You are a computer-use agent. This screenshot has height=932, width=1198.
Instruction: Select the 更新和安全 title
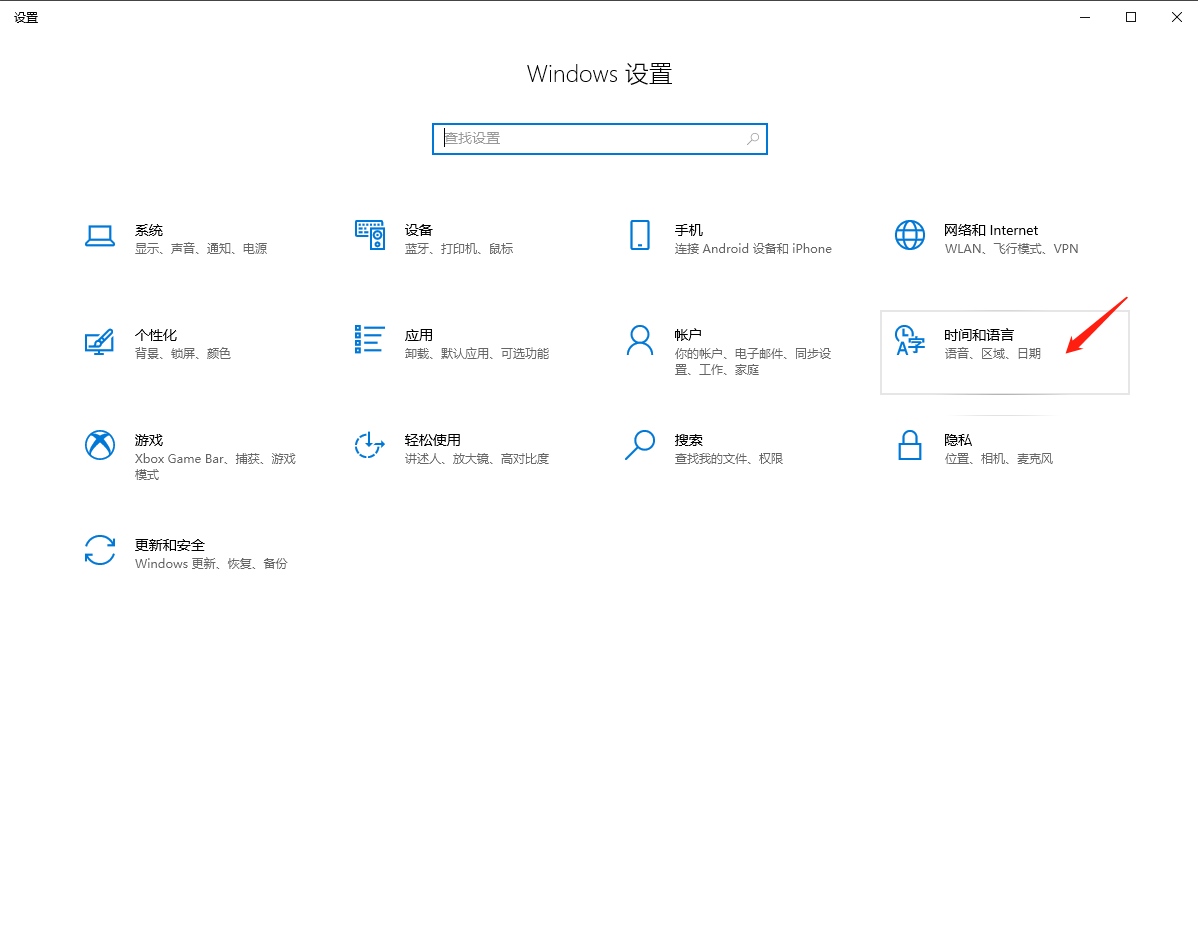(x=170, y=545)
